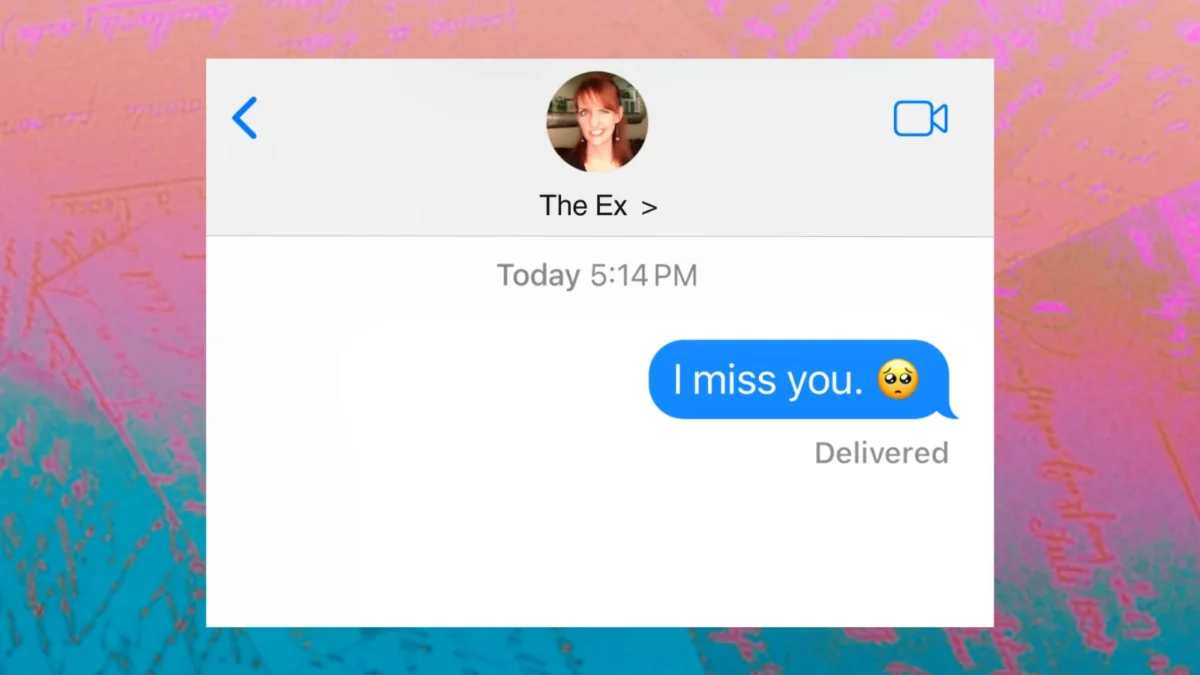Image resolution: width=1200 pixels, height=675 pixels.
Task: Open The Ex's circular profile photo
Action: [x=597, y=122]
